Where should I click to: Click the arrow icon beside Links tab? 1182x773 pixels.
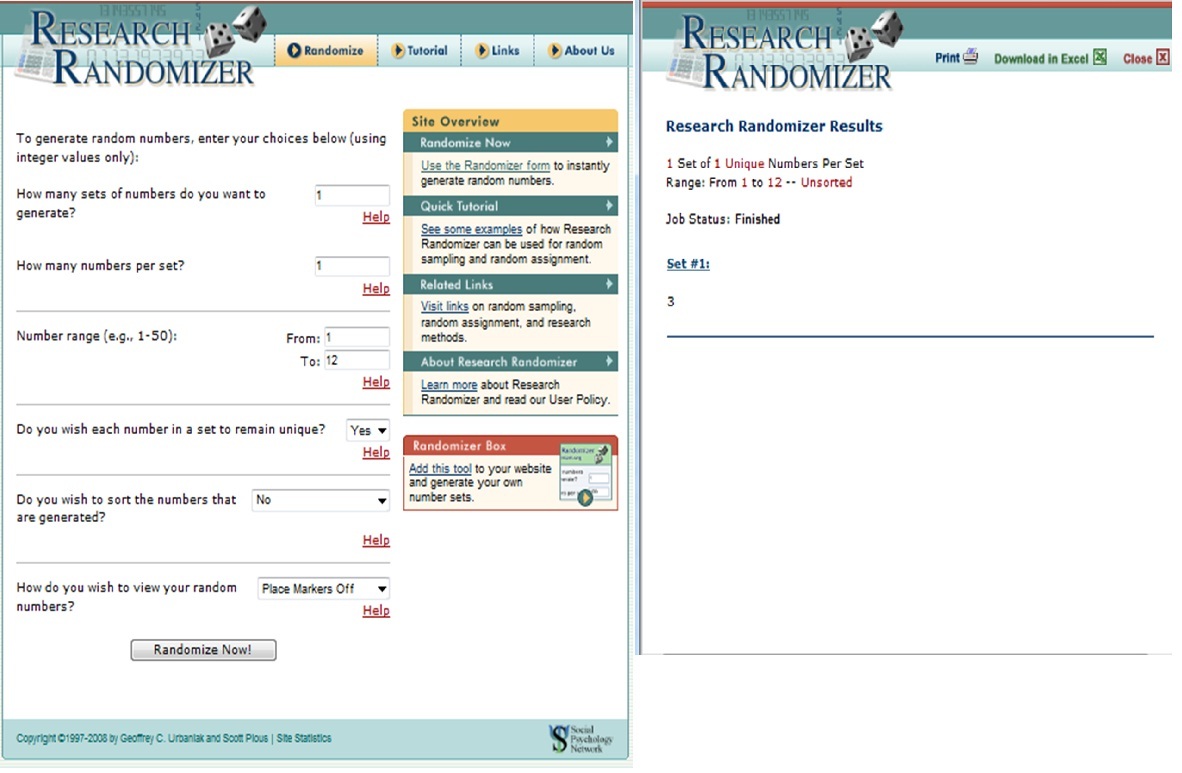[482, 51]
